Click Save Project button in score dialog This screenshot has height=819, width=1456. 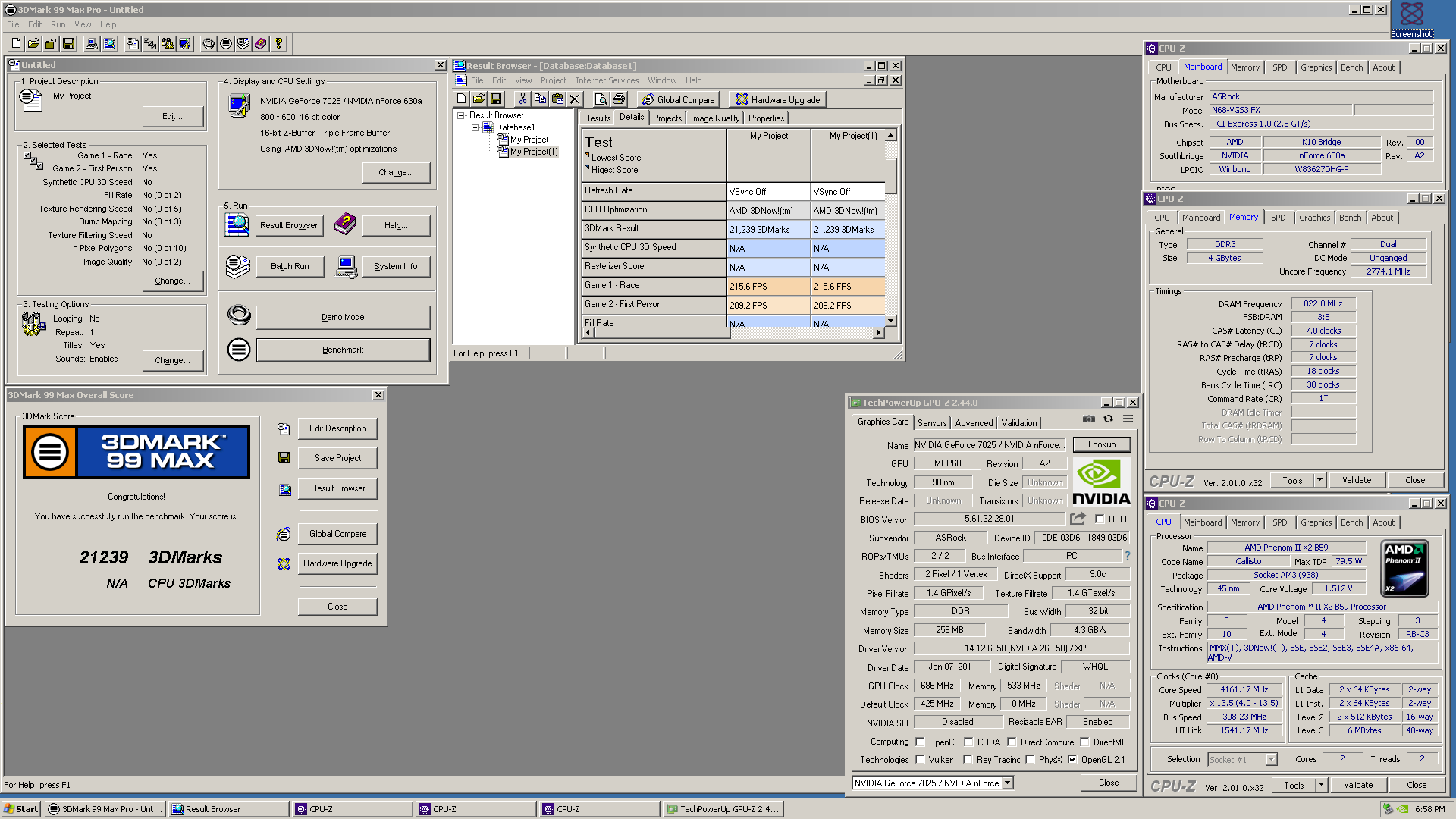point(337,458)
